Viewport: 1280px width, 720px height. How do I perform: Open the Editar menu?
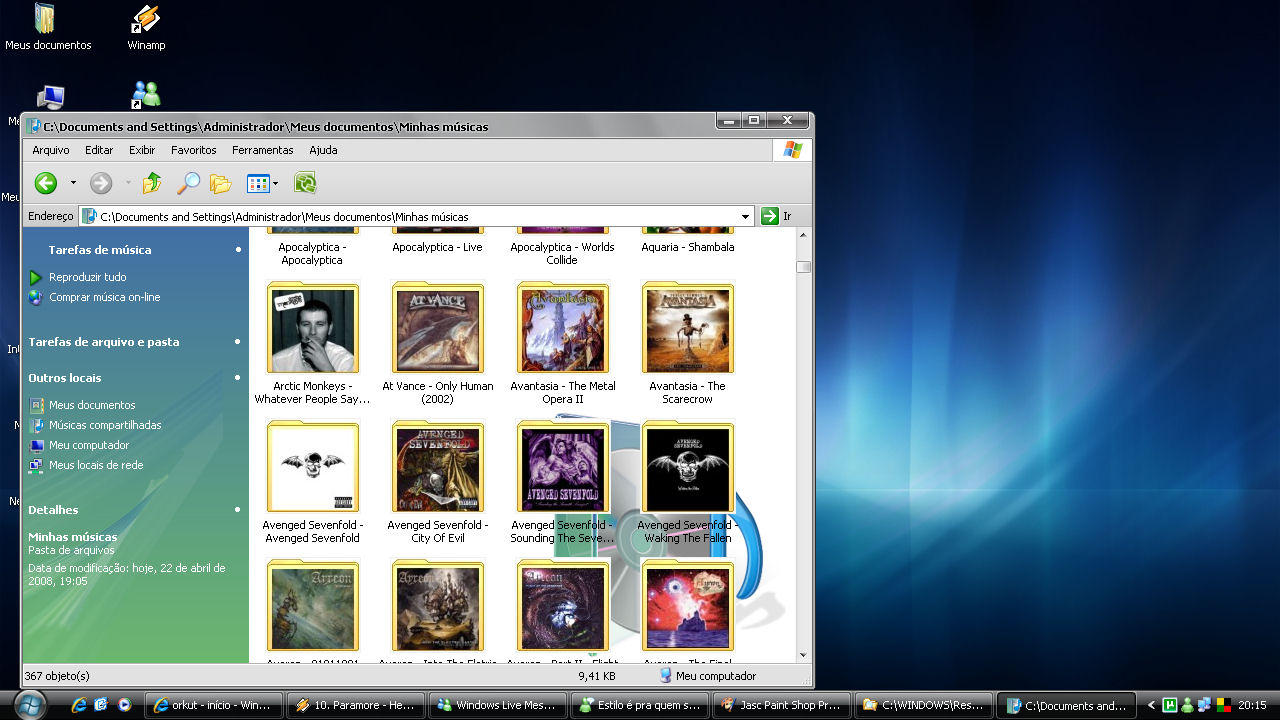tap(99, 150)
